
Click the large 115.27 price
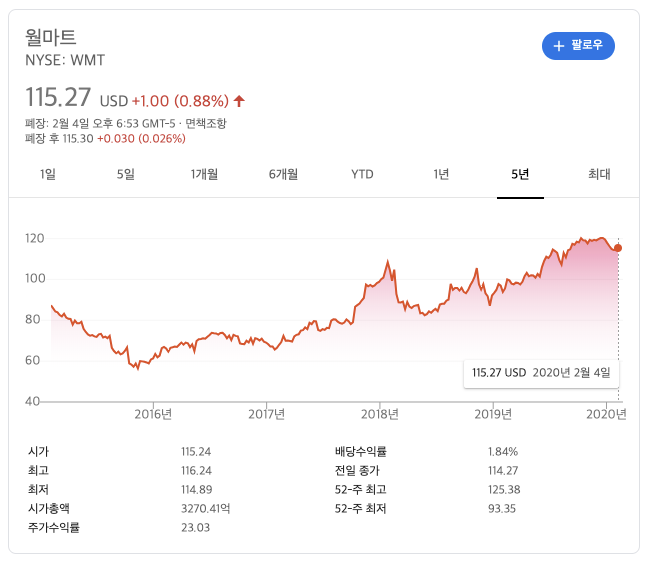(58, 98)
